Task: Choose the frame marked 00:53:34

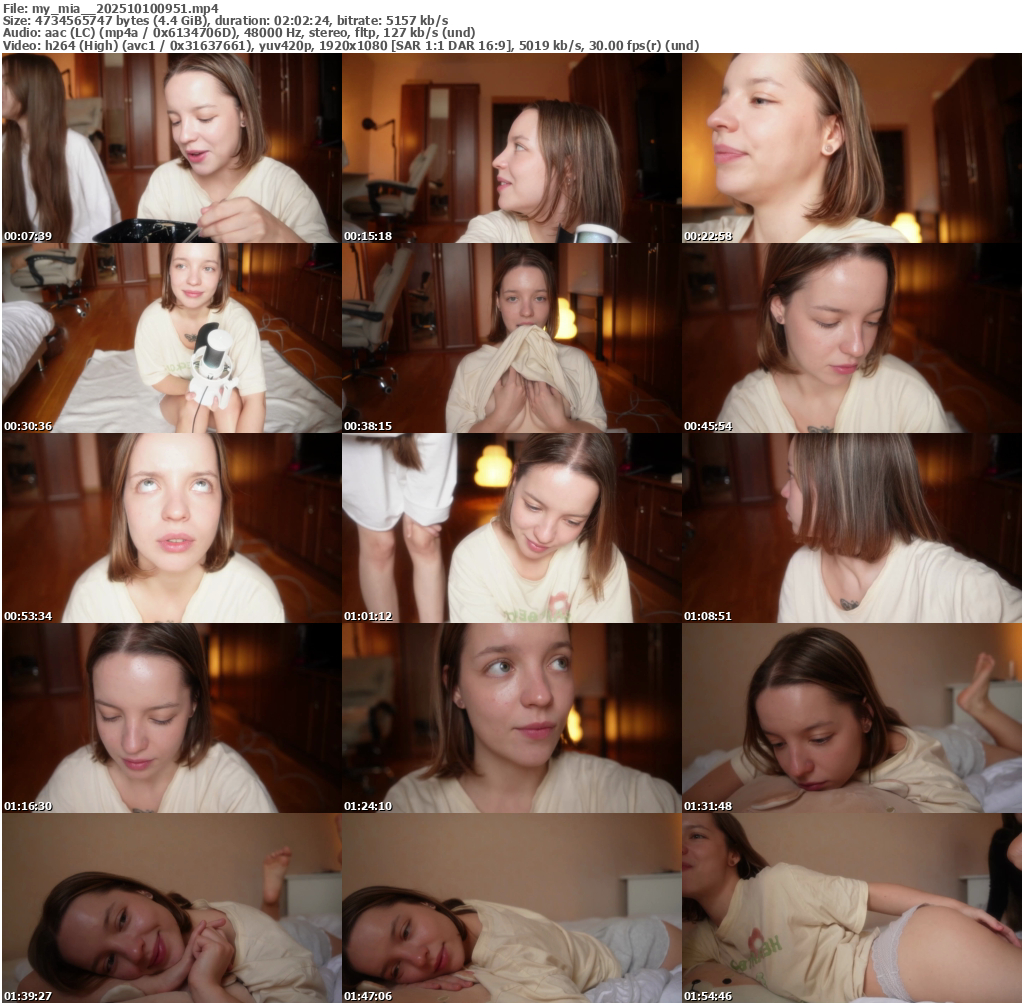Action: click(x=172, y=528)
